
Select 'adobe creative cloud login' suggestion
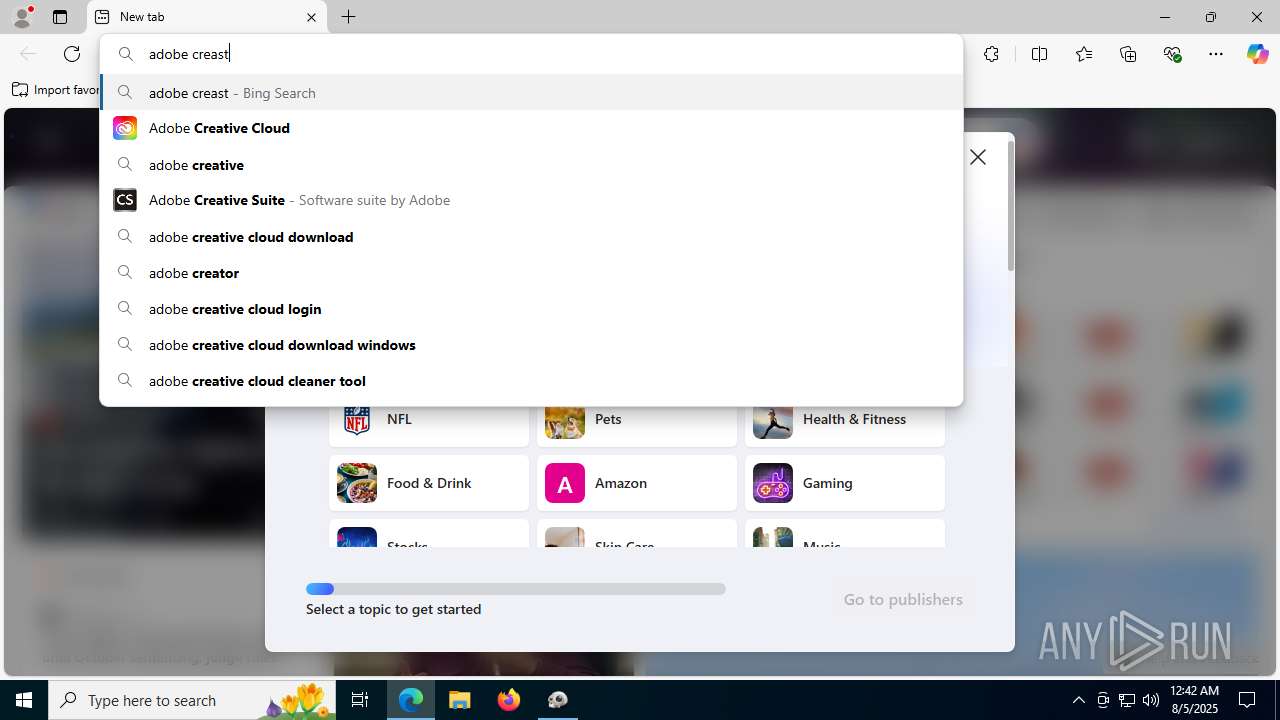(531, 308)
